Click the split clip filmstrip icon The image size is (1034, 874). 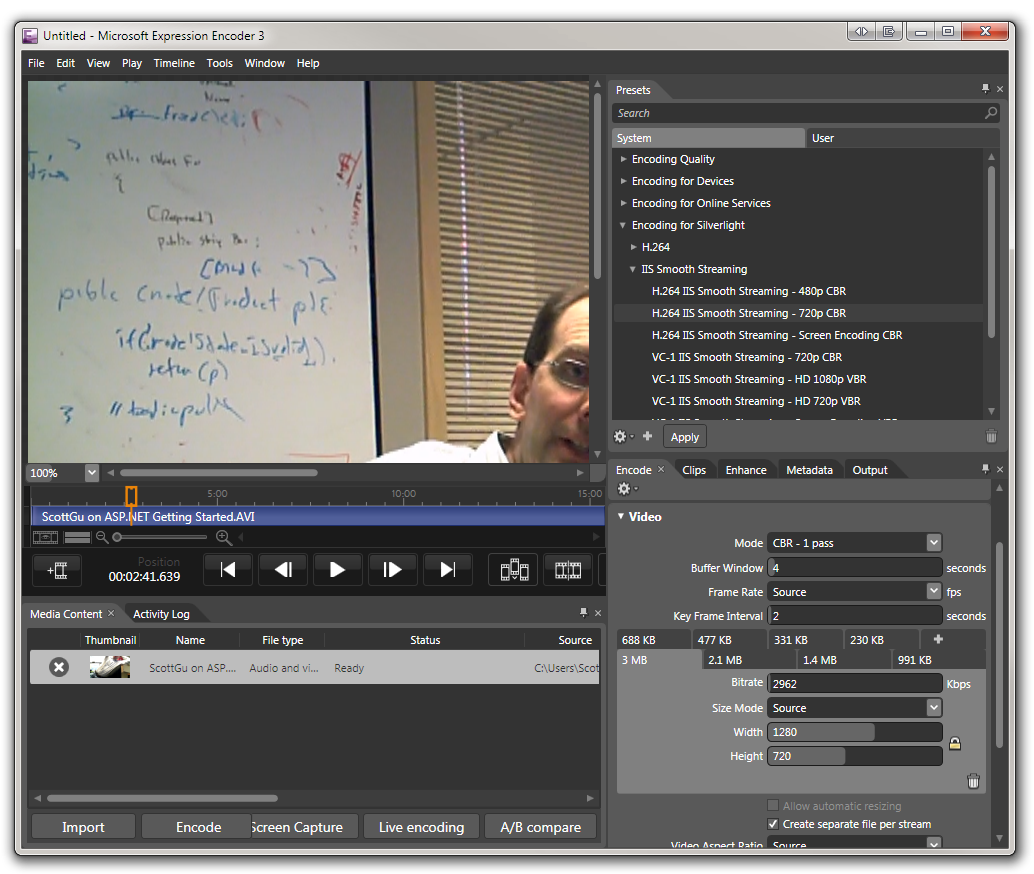568,570
